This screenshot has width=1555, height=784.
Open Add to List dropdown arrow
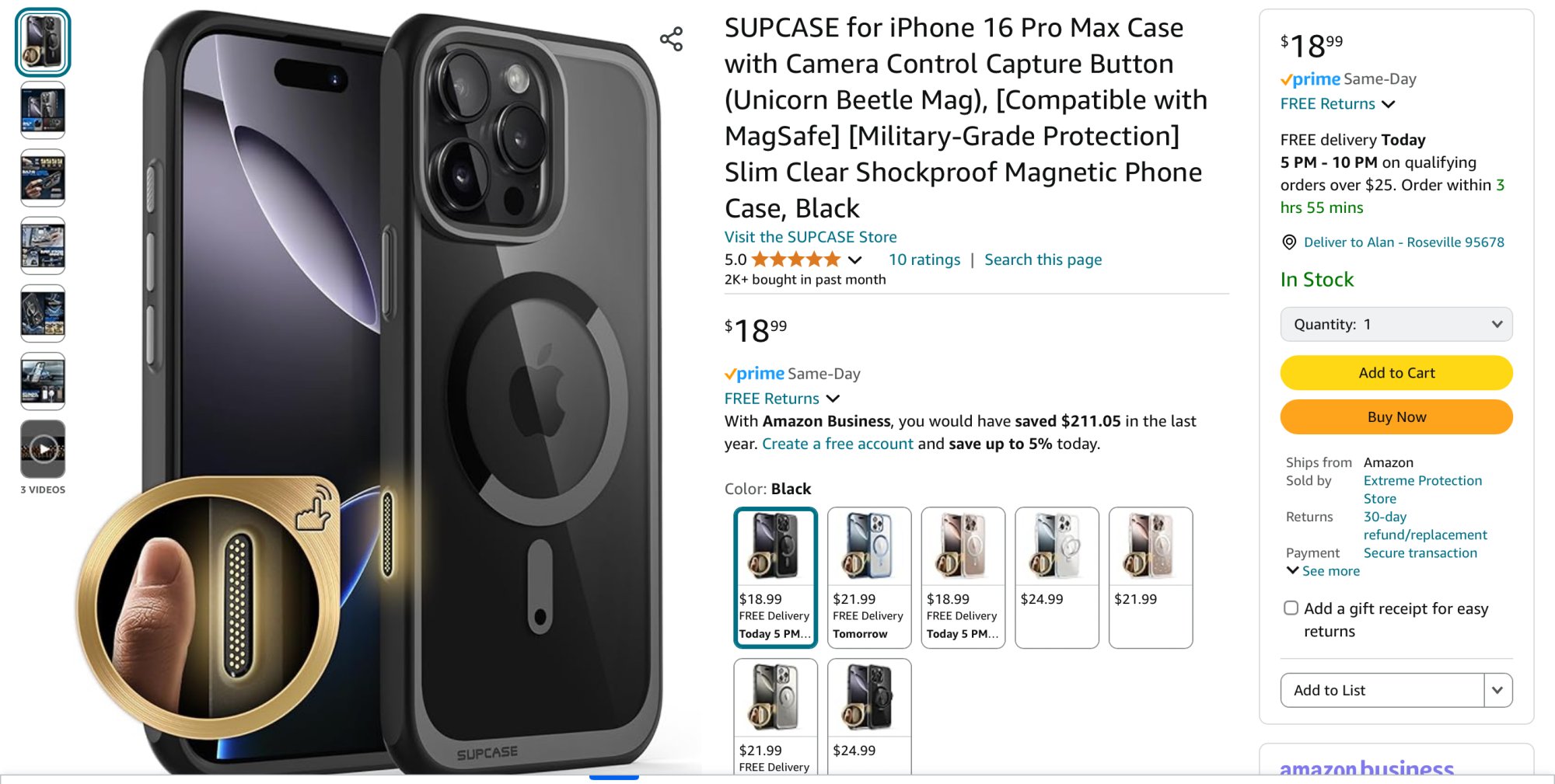1497,690
